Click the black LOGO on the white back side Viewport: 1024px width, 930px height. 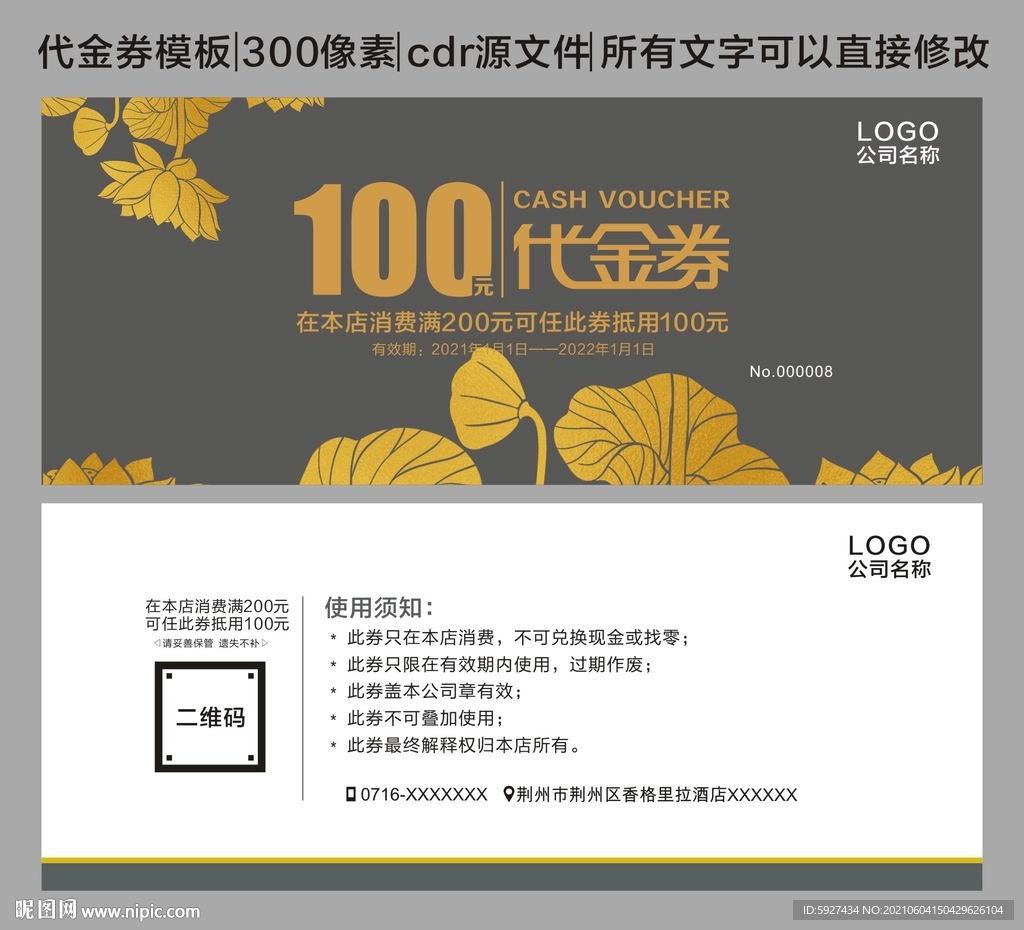(x=889, y=545)
